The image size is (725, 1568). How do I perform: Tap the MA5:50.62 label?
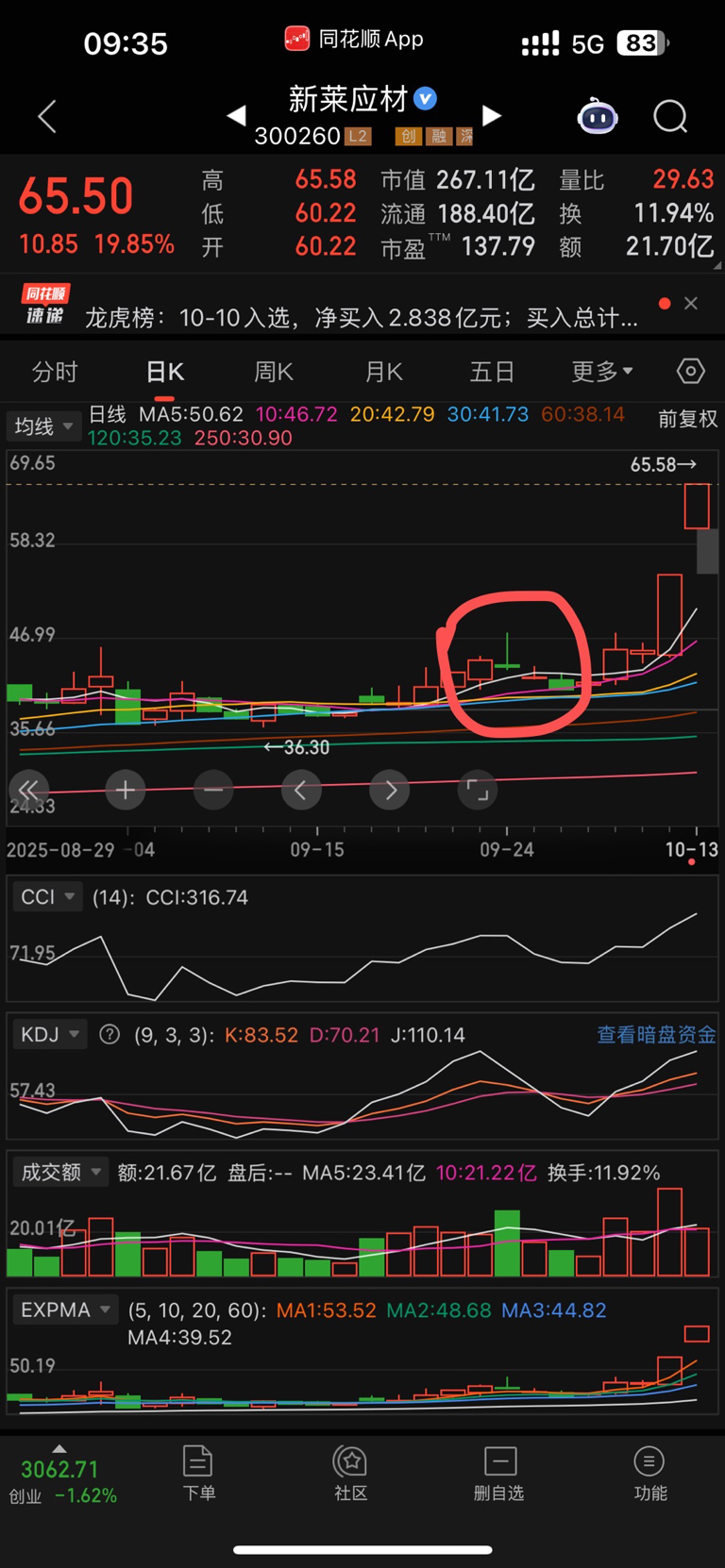point(192,414)
